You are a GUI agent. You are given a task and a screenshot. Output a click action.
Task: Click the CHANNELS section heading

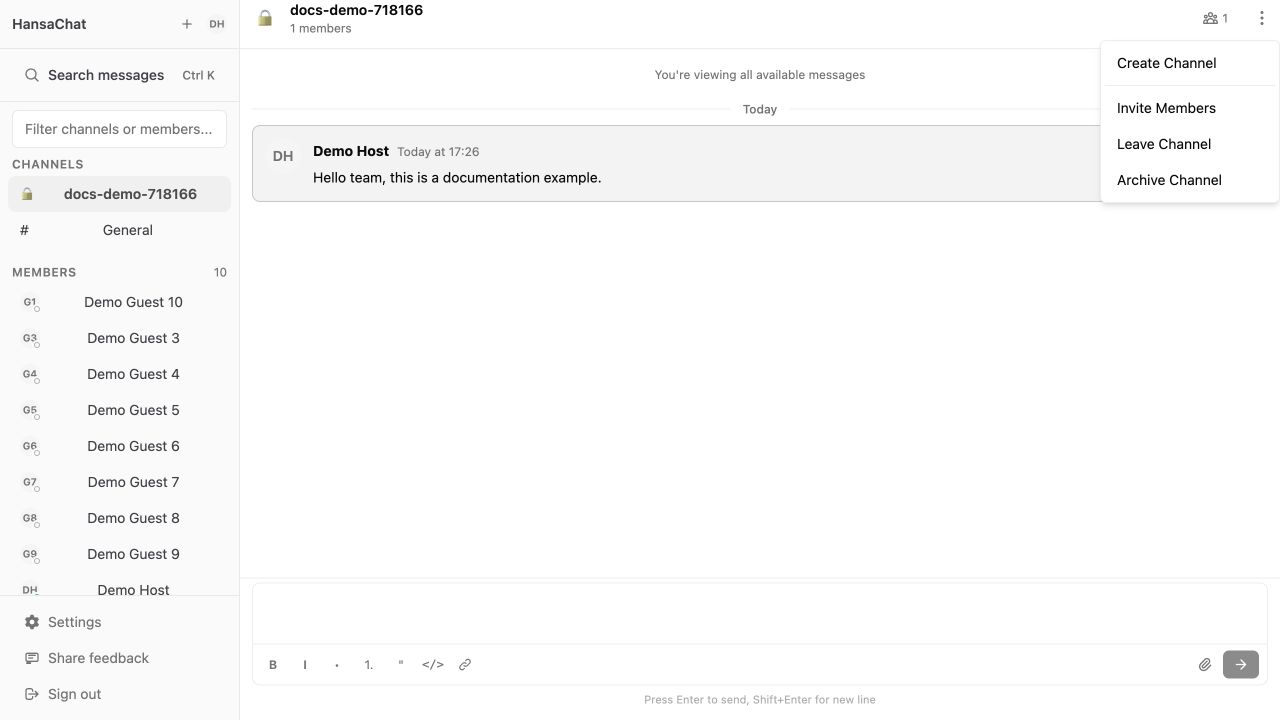pos(48,164)
